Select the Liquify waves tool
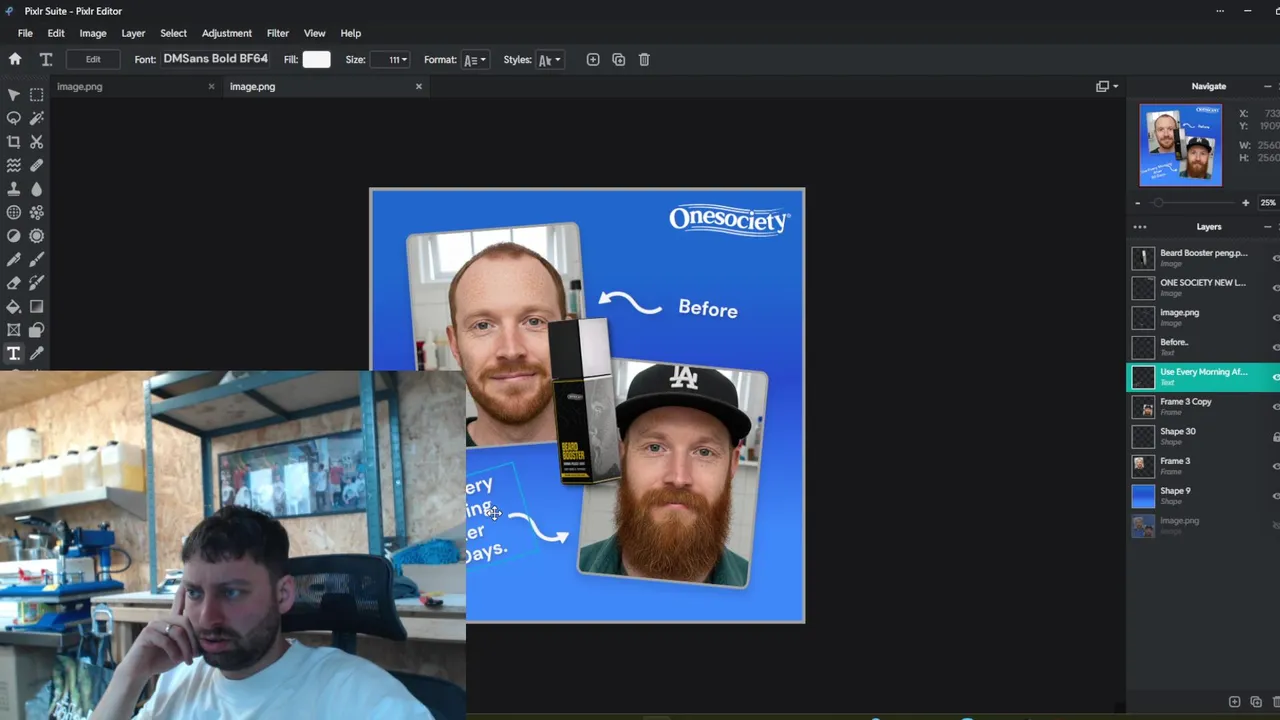The image size is (1280, 720). (14, 165)
